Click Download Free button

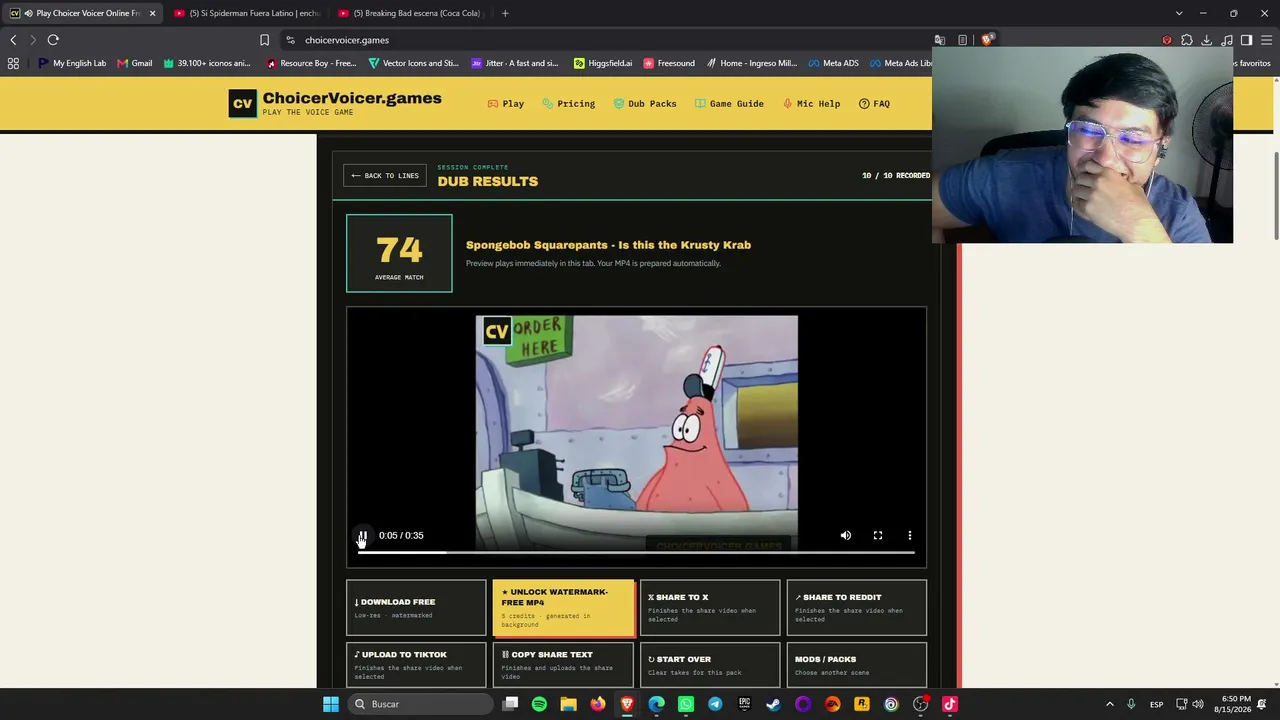pyautogui.click(x=416, y=608)
